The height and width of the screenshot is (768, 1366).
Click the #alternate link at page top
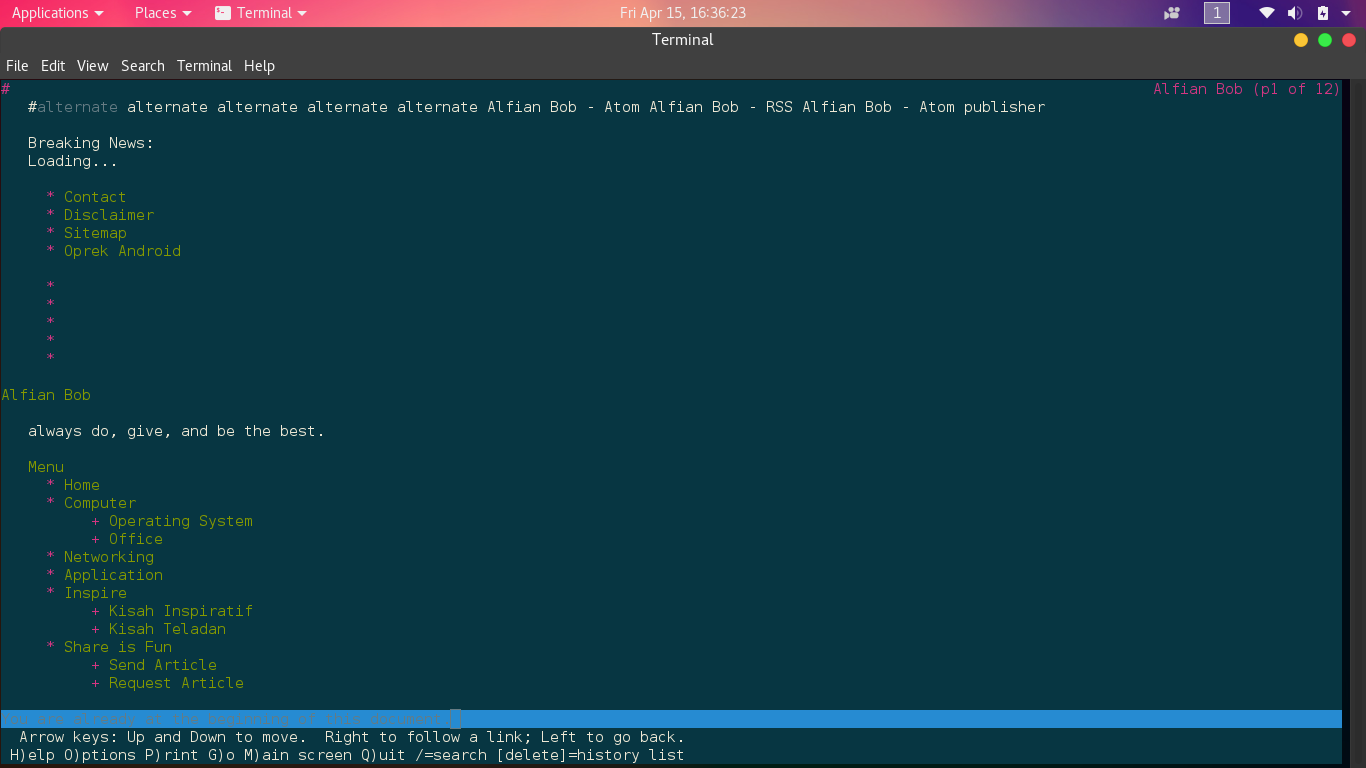point(73,107)
